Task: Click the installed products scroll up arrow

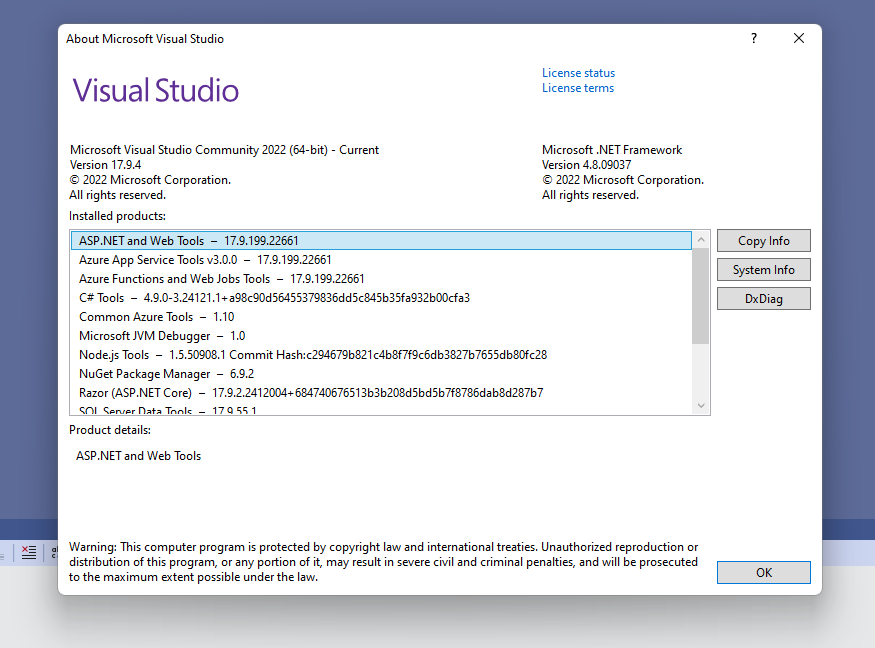Action: [x=701, y=239]
